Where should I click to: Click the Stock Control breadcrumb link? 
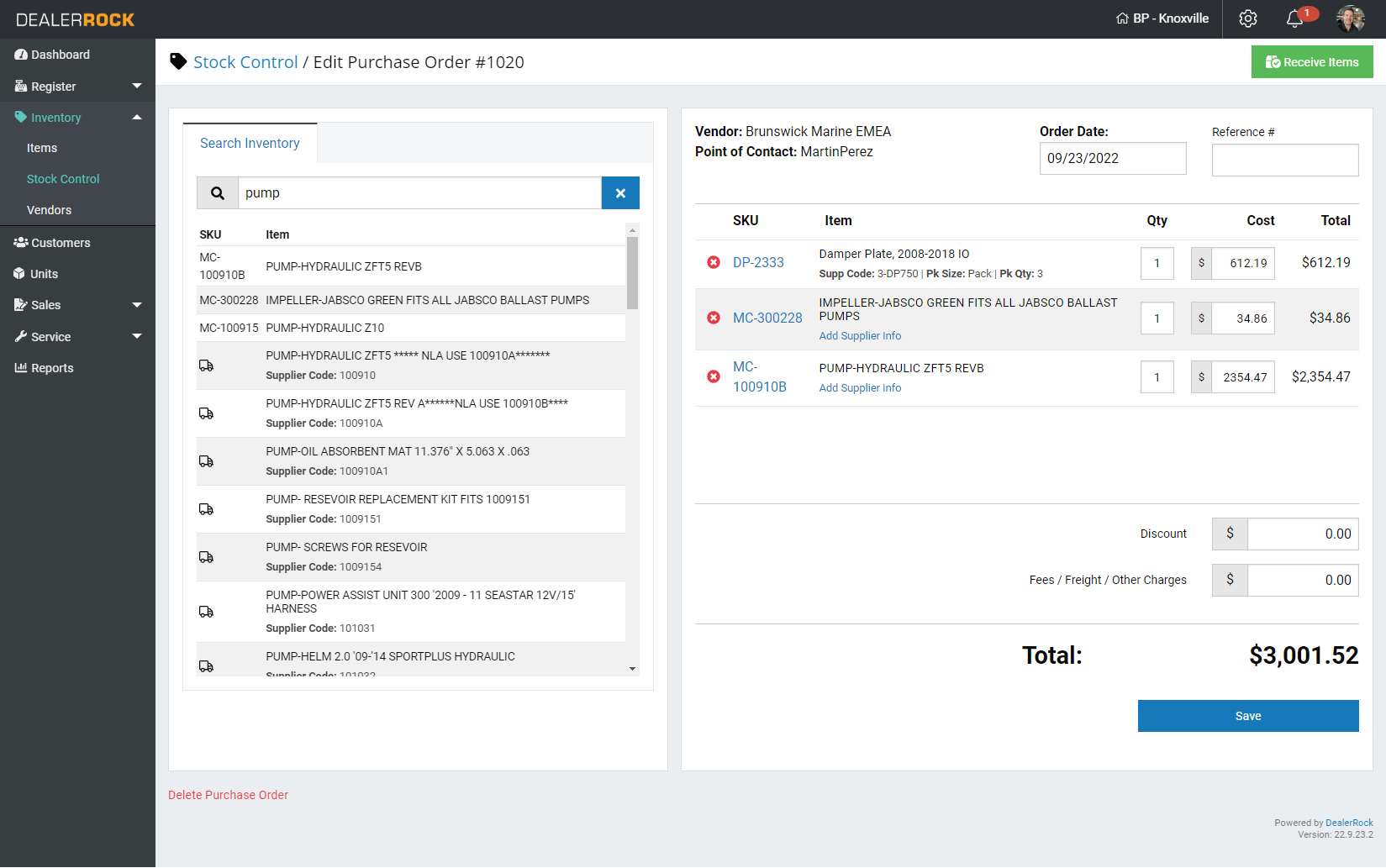245,62
